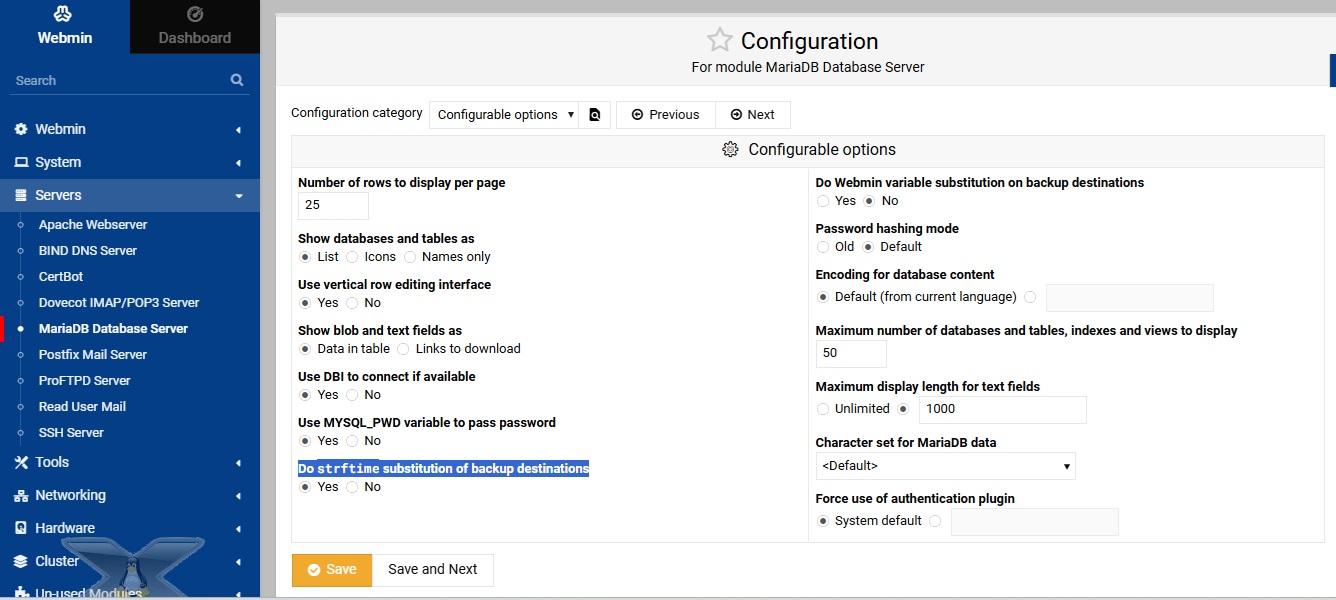Image resolution: width=1336 pixels, height=600 pixels.
Task: Click the Networking icon in sidebar
Action: 21,495
